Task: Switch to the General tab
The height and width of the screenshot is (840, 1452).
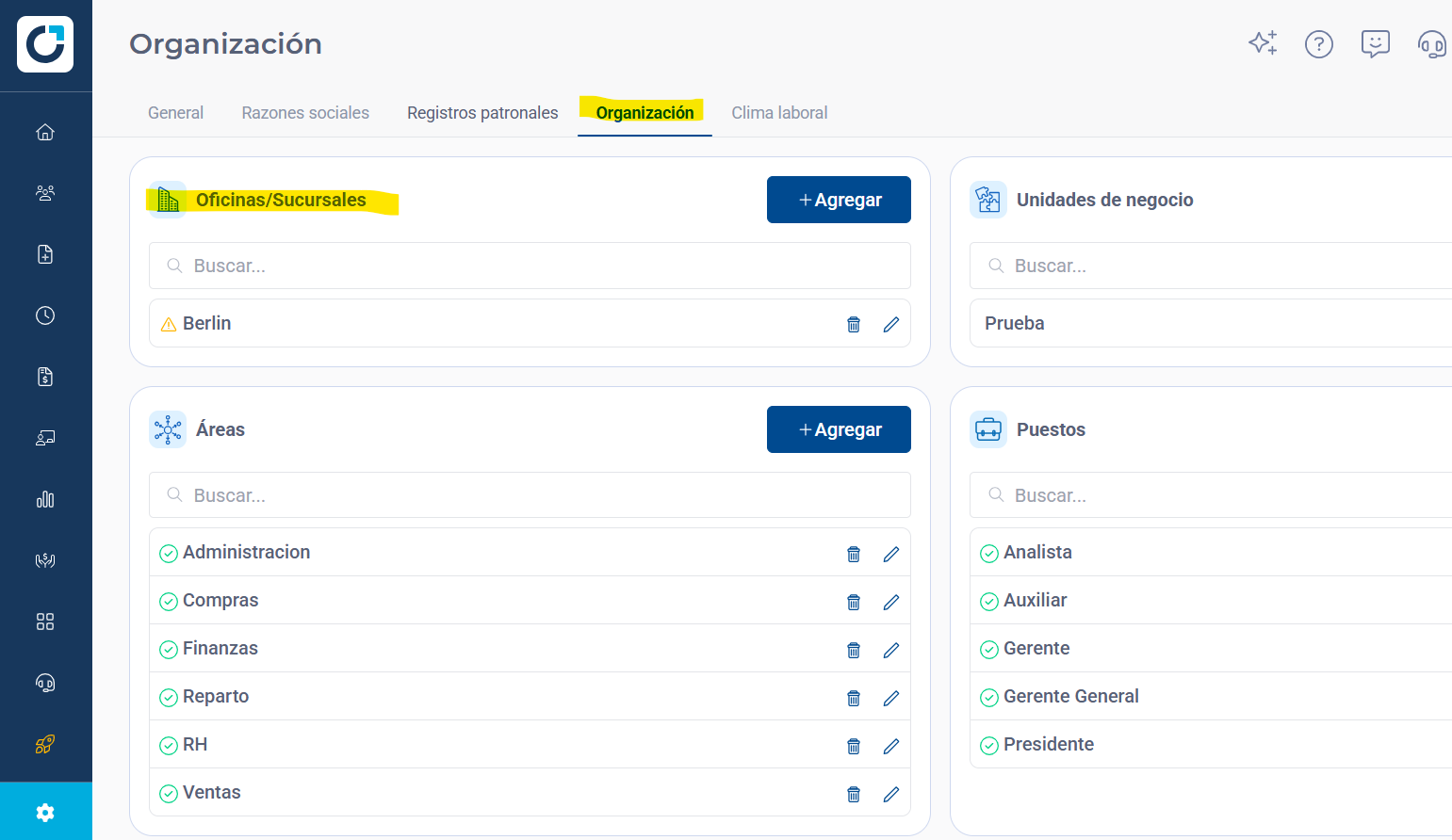Action: [x=175, y=113]
